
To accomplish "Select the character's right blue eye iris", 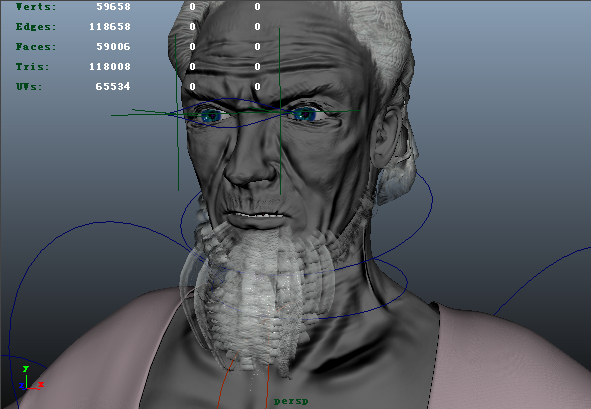I will (x=211, y=116).
